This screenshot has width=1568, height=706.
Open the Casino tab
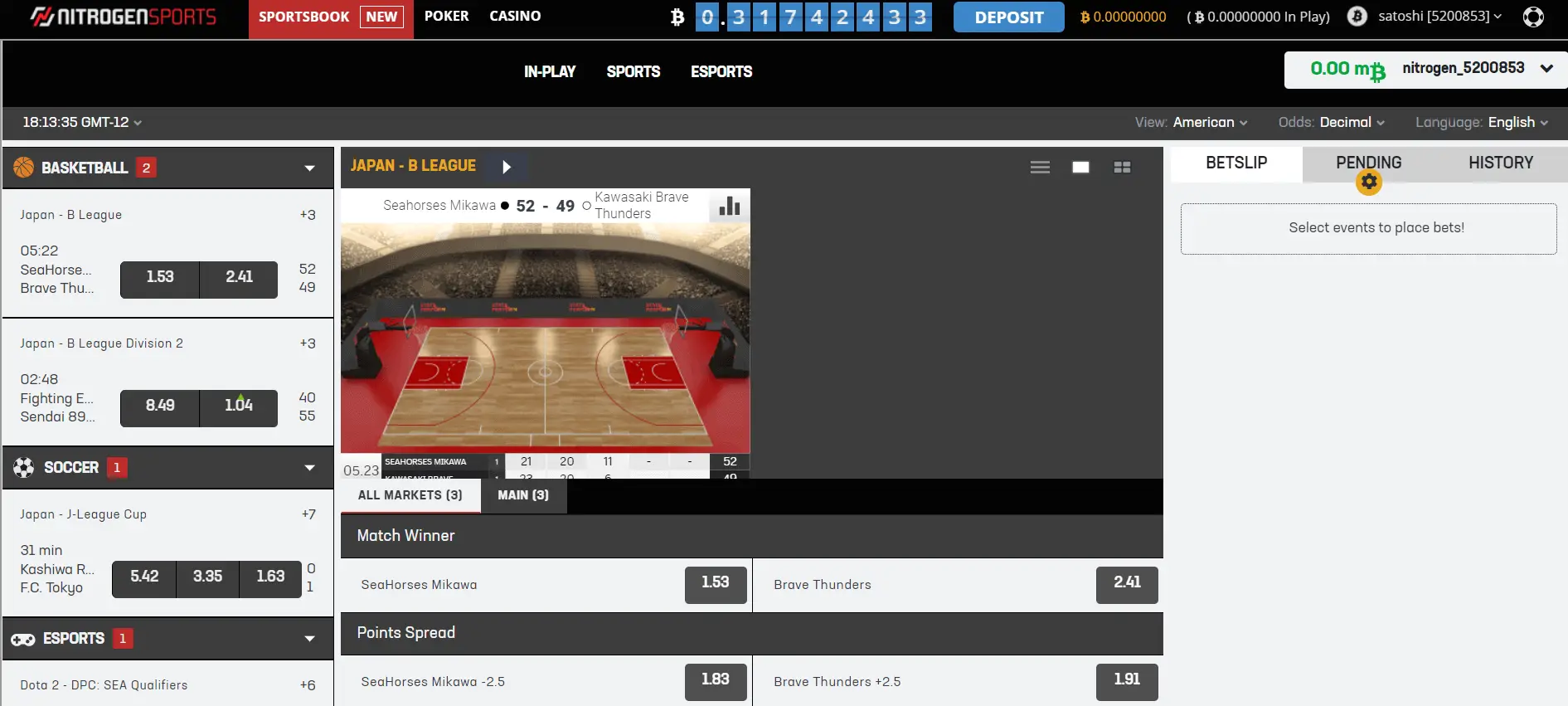pyautogui.click(x=515, y=17)
